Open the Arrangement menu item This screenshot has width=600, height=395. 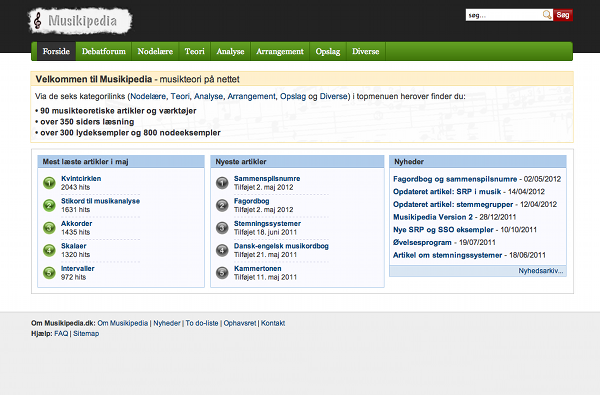280,51
